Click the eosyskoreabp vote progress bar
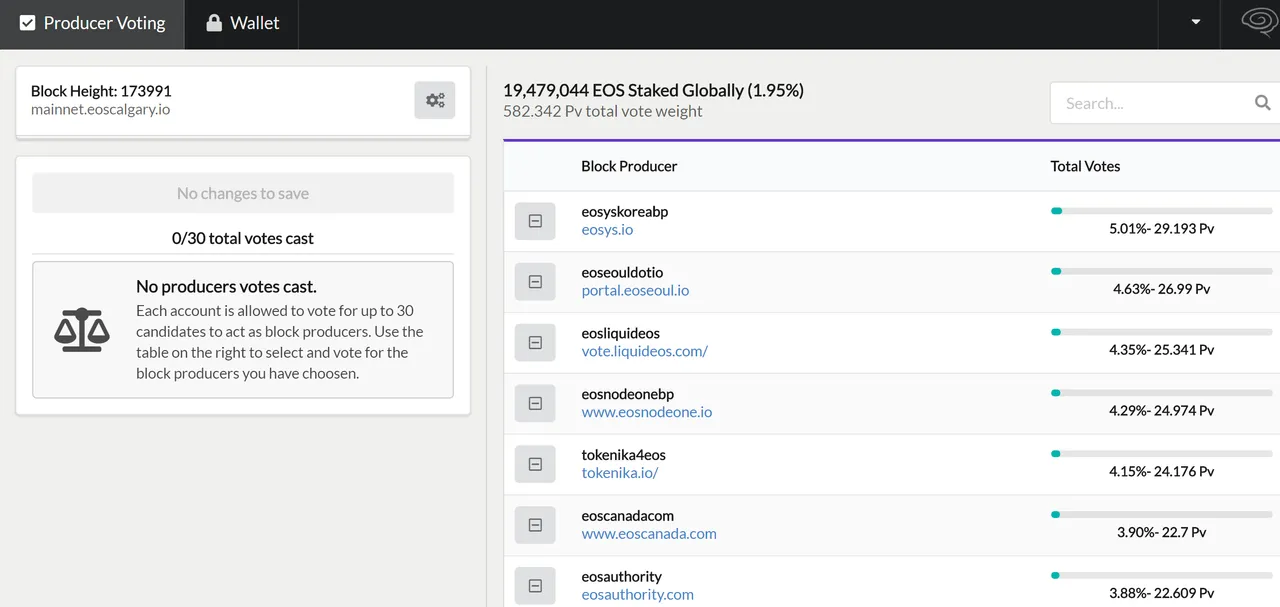1280x607 pixels. [1161, 211]
